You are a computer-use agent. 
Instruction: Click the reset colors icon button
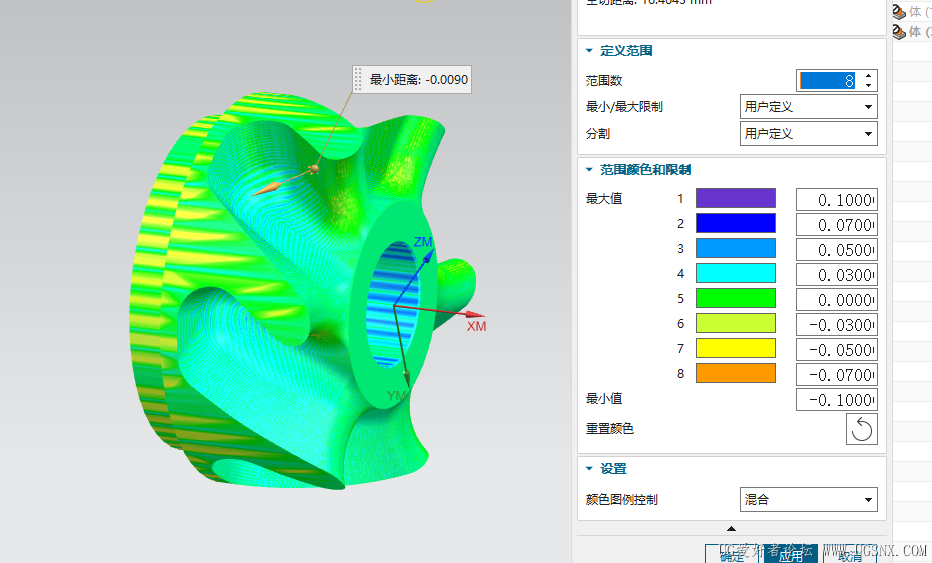(x=861, y=429)
